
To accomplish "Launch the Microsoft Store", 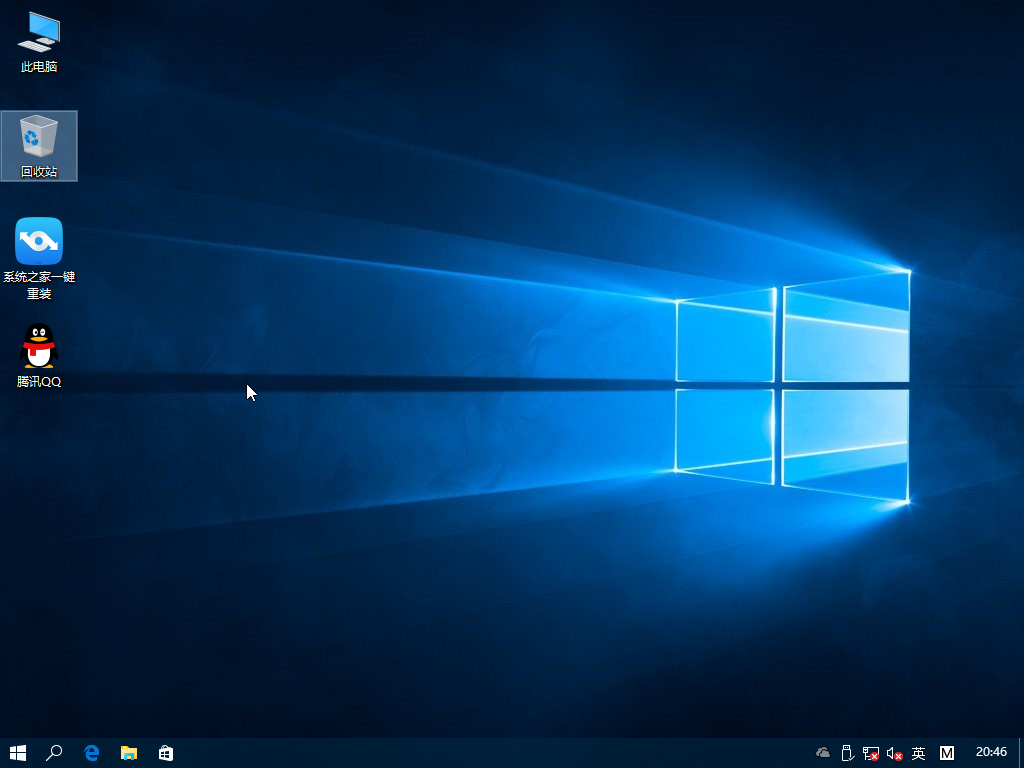I will tap(166, 753).
